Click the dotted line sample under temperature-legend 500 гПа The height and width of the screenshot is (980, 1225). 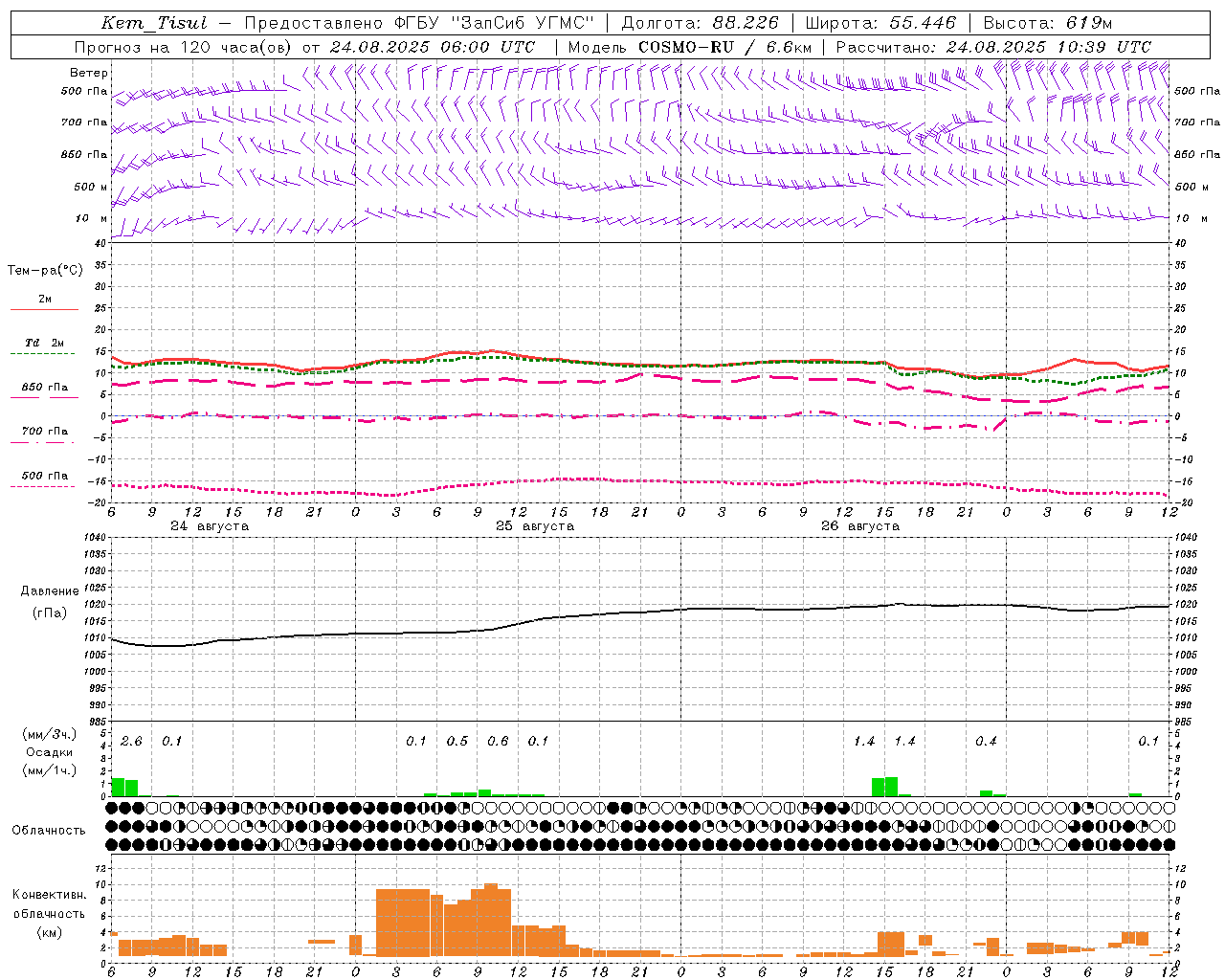44,486
